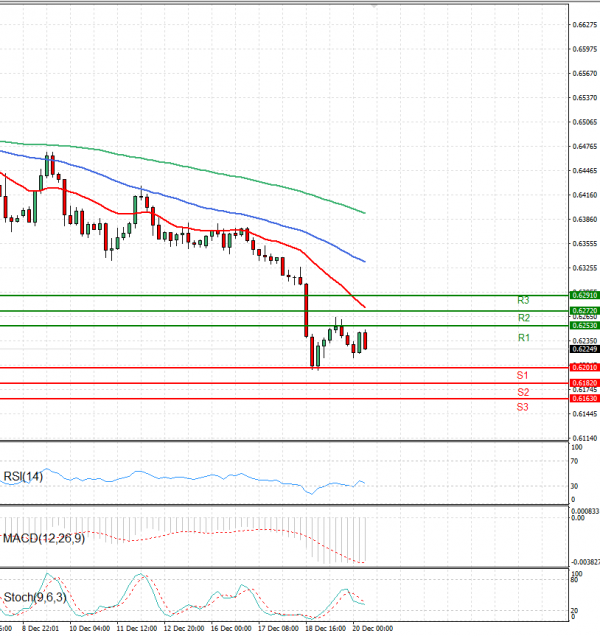
Task: Click the end of the blue moving average
Action: tap(364, 261)
